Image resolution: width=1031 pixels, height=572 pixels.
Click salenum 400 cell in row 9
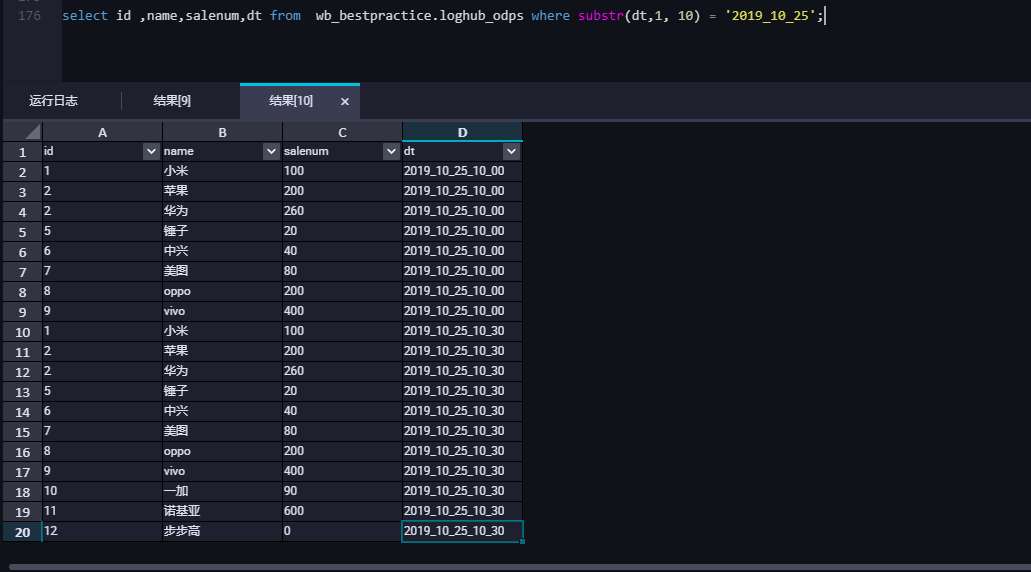(x=342, y=311)
